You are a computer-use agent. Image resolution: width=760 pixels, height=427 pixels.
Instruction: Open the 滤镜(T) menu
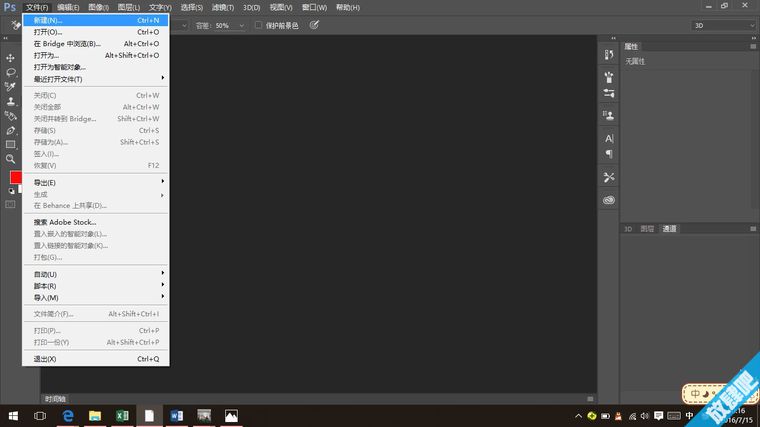coord(222,7)
